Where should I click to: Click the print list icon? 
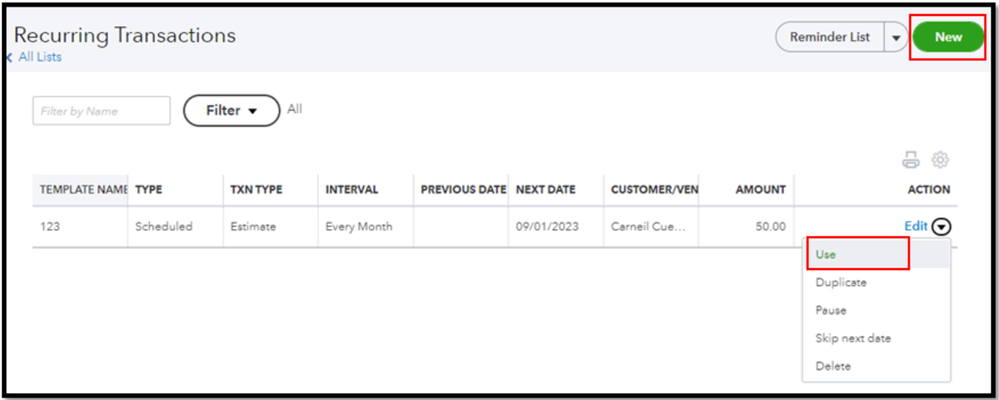pyautogui.click(x=910, y=160)
